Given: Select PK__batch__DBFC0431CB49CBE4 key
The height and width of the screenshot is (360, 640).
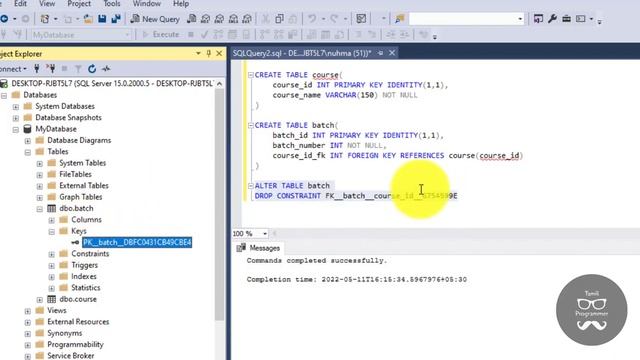Looking at the screenshot, I should tap(137, 242).
